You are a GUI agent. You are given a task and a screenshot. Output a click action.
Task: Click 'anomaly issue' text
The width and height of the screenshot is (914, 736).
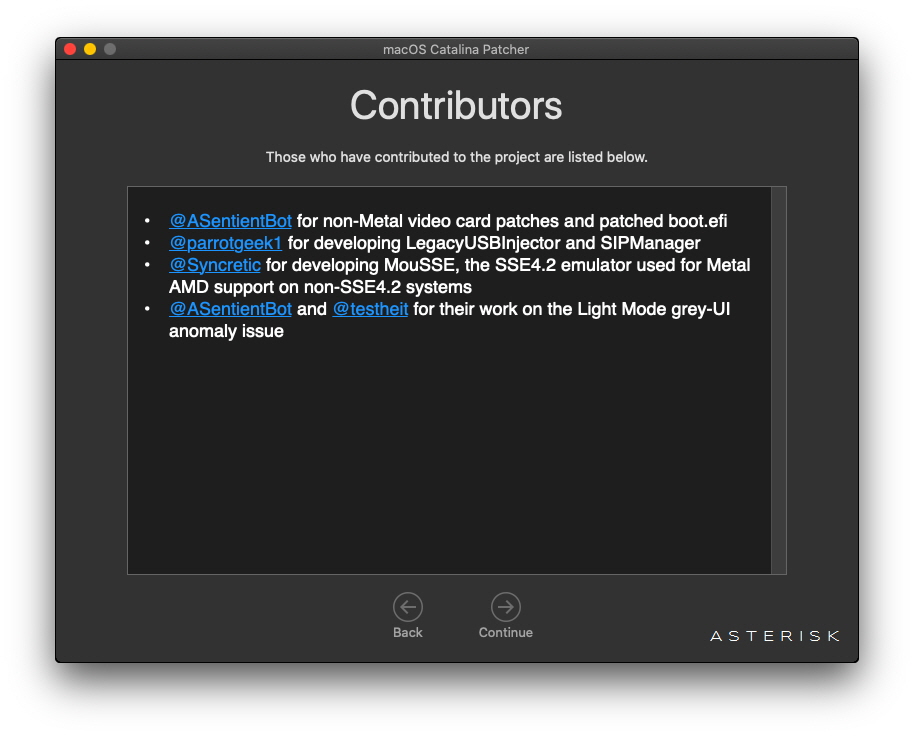[x=226, y=331]
